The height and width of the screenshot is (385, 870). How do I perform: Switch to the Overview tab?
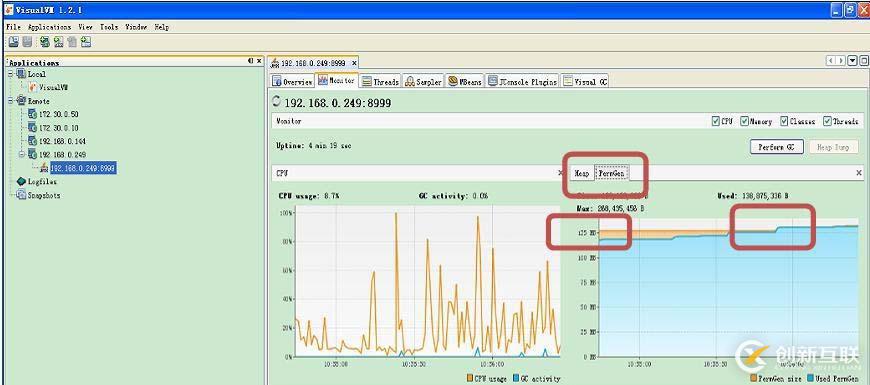coord(292,82)
